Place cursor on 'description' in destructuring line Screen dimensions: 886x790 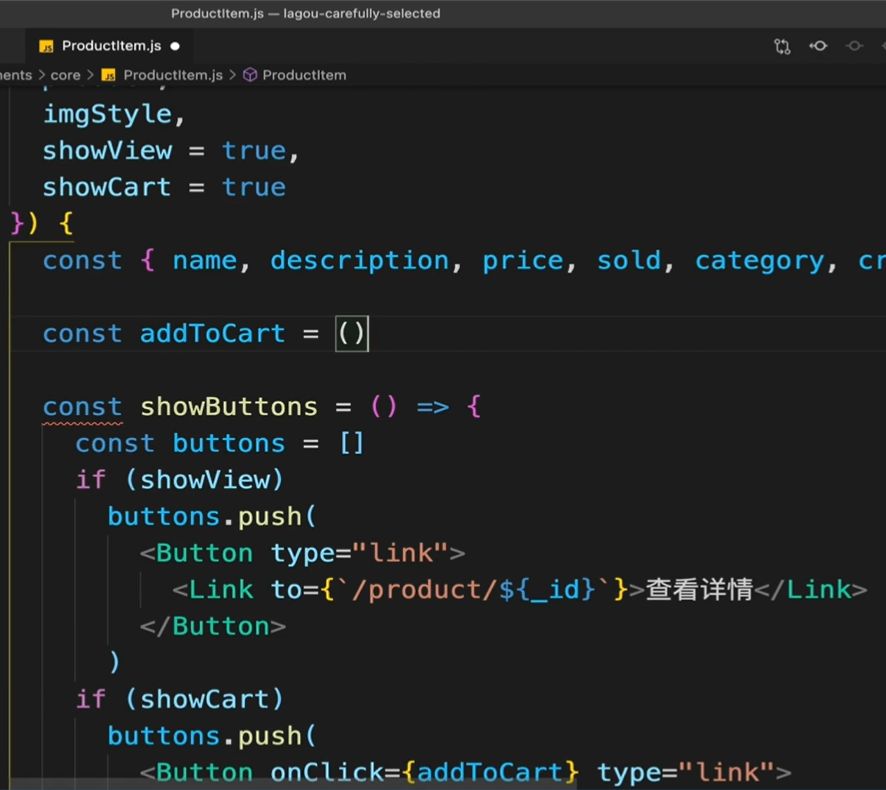359,261
